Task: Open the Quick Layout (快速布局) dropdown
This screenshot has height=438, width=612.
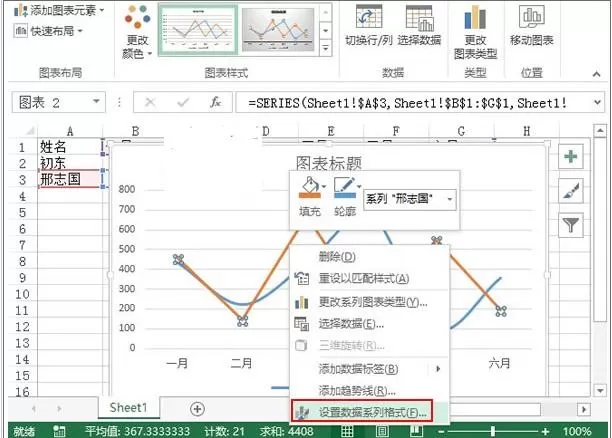Action: [x=48, y=30]
